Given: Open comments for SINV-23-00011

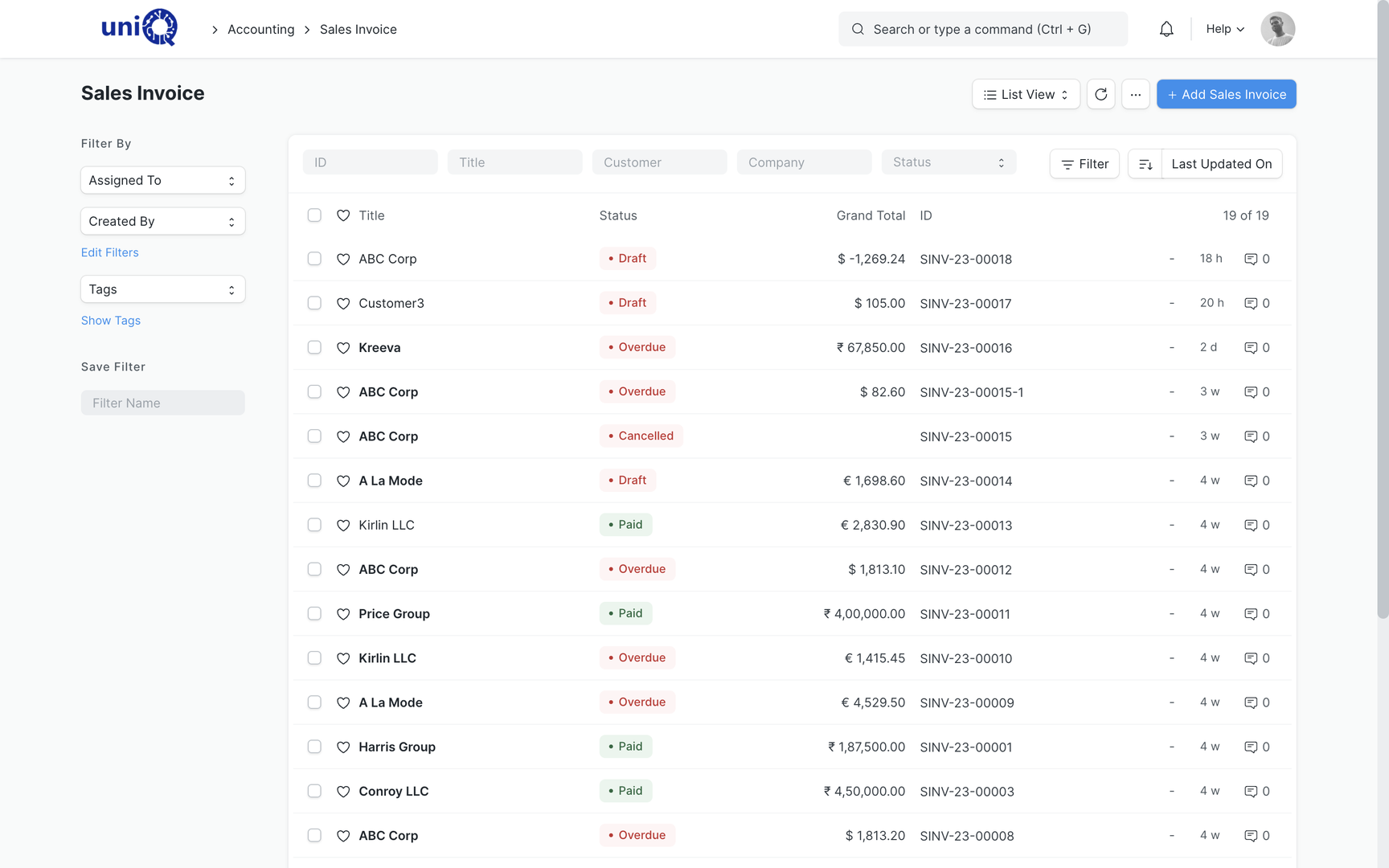Looking at the screenshot, I should point(1257,613).
